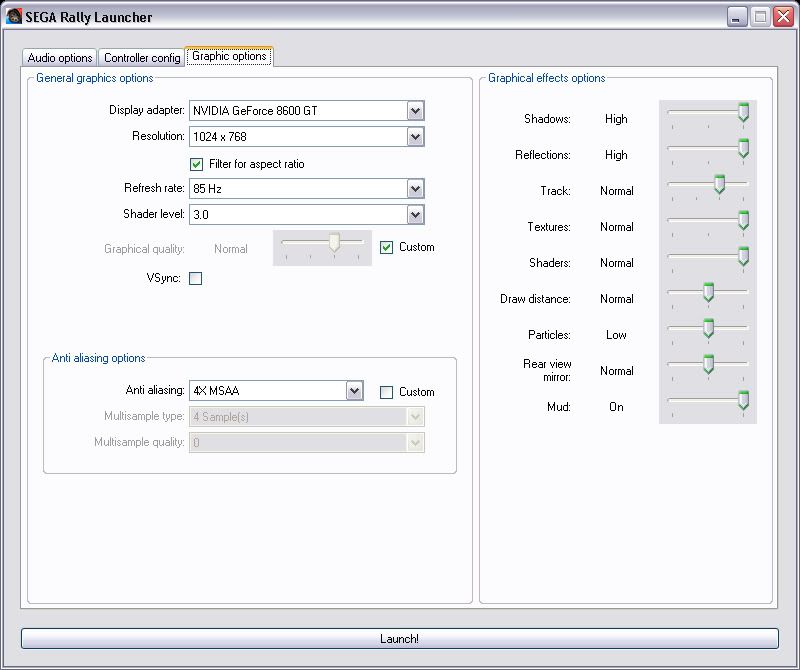Enable the VSync checkbox
This screenshot has width=800, height=670.
[x=195, y=279]
